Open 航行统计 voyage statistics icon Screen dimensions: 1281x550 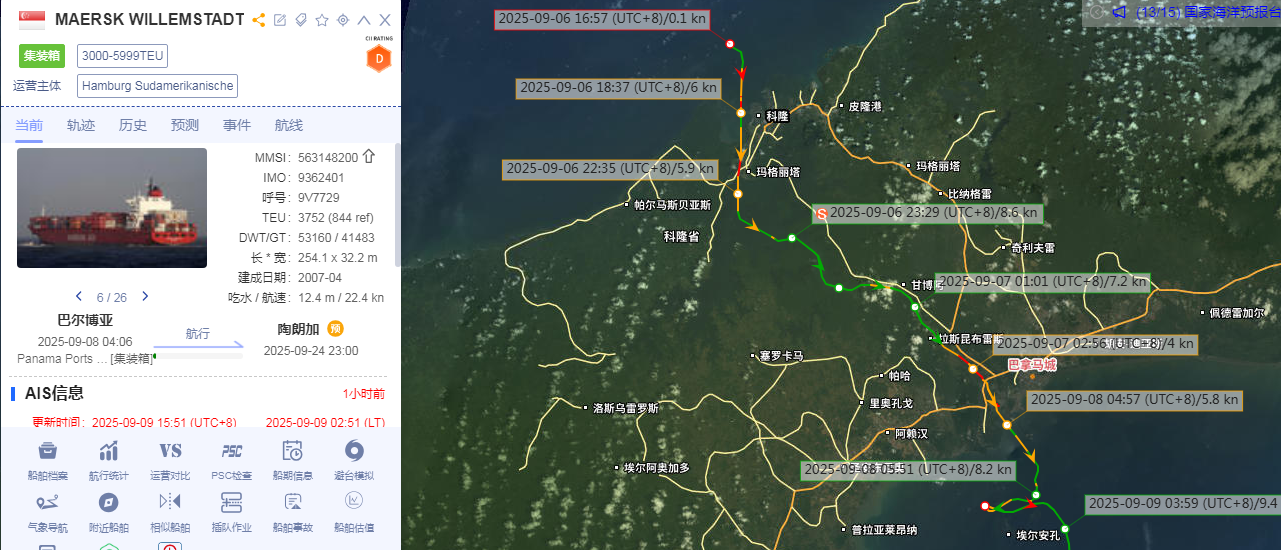click(109, 450)
